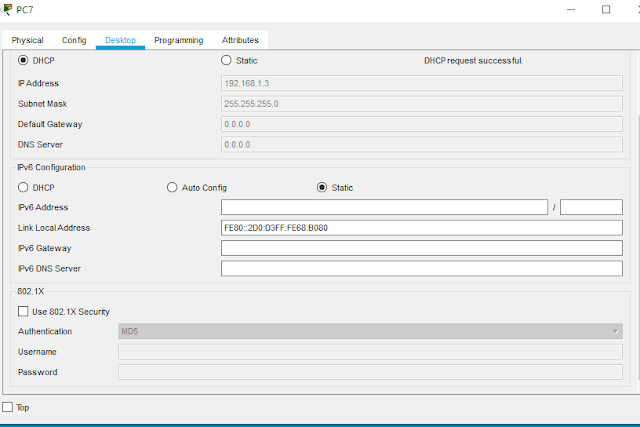
Task: Click the 802.1X Password field
Action: [x=370, y=372]
